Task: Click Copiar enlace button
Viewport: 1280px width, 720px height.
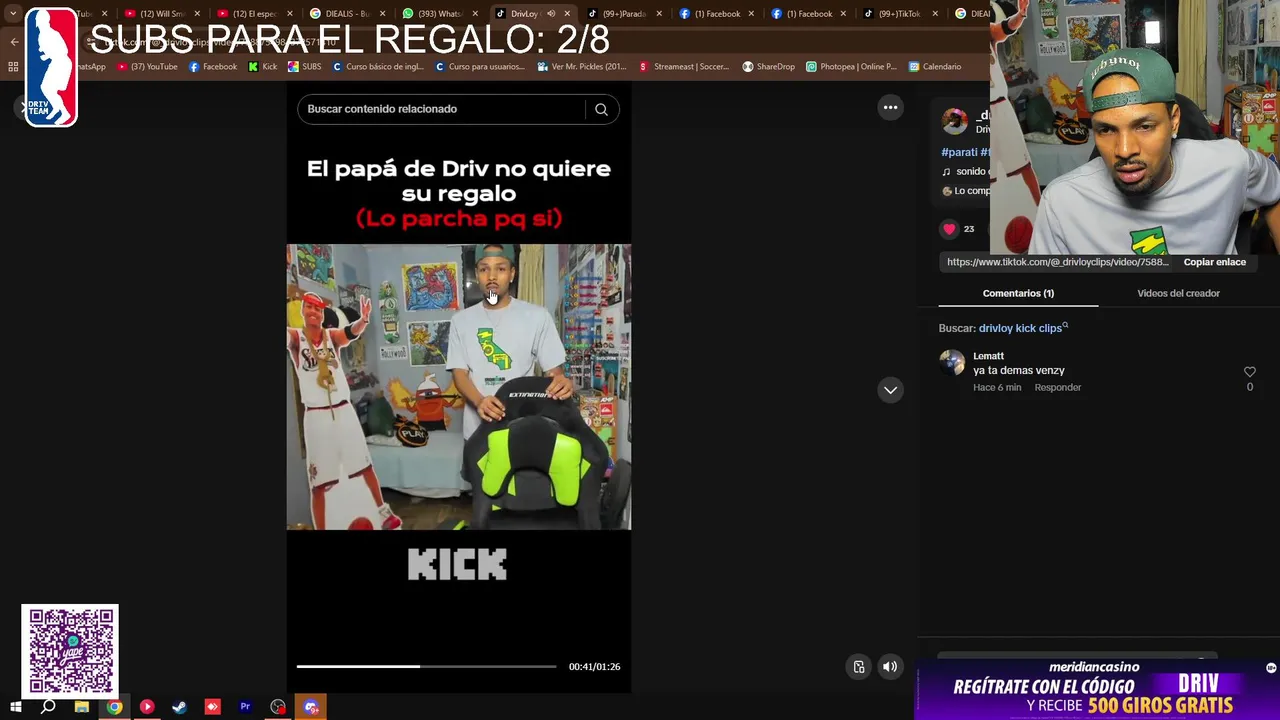Action: pos(1214,262)
